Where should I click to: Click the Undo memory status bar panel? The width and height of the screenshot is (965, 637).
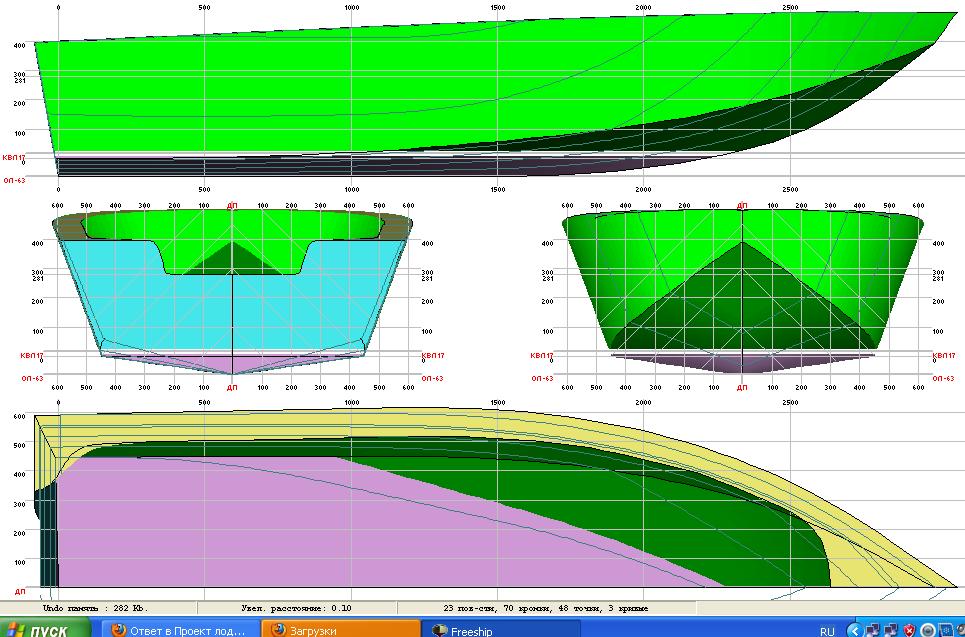(97, 607)
